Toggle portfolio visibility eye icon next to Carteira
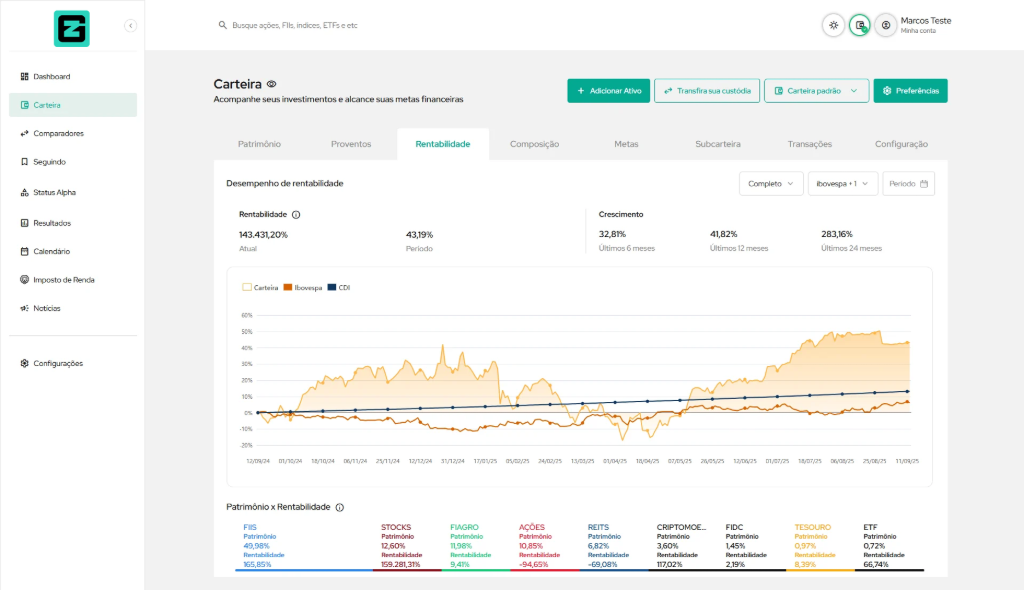 [271, 84]
